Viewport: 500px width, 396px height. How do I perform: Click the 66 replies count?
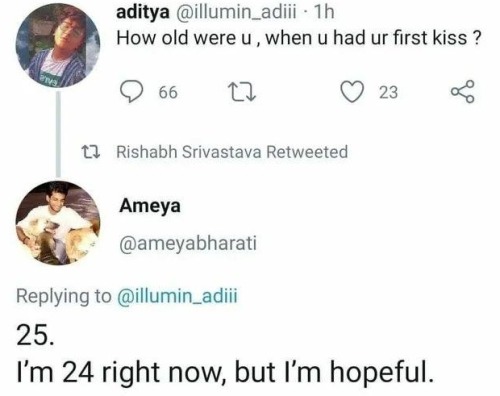click(168, 92)
